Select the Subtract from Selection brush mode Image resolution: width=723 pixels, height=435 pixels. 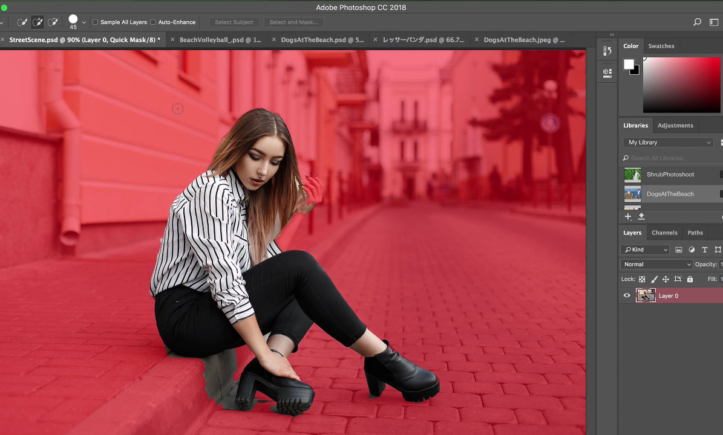tap(53, 22)
